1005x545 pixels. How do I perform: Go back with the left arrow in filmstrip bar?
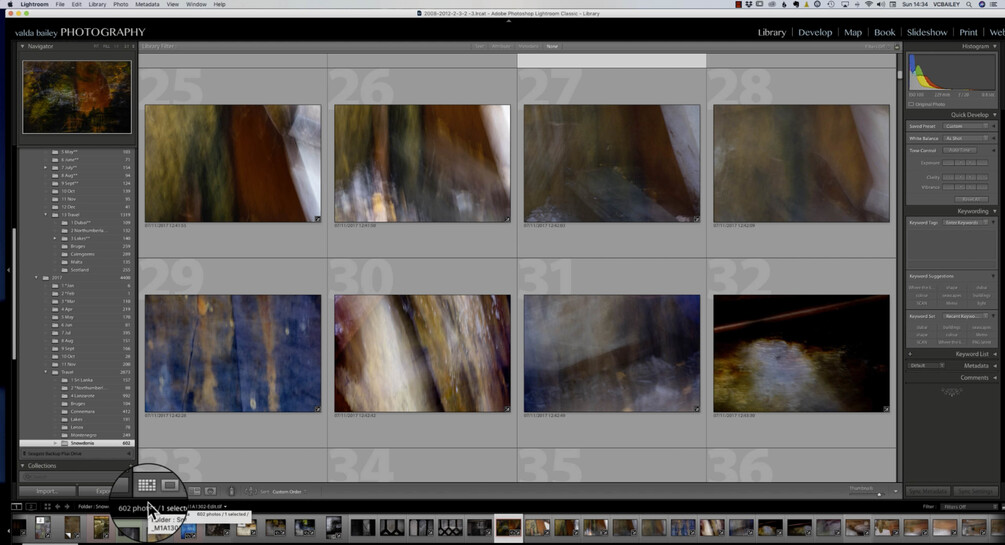coord(58,507)
